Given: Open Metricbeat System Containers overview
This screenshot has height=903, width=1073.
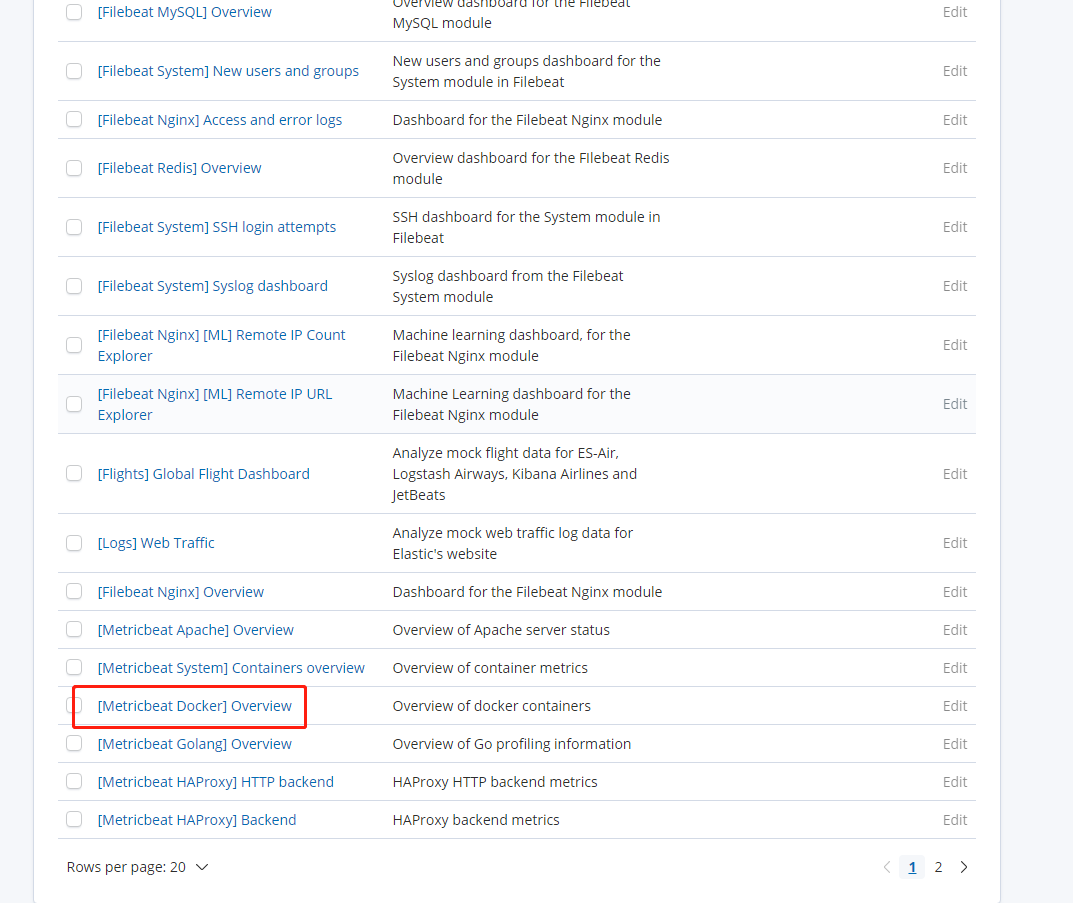Looking at the screenshot, I should [231, 668].
